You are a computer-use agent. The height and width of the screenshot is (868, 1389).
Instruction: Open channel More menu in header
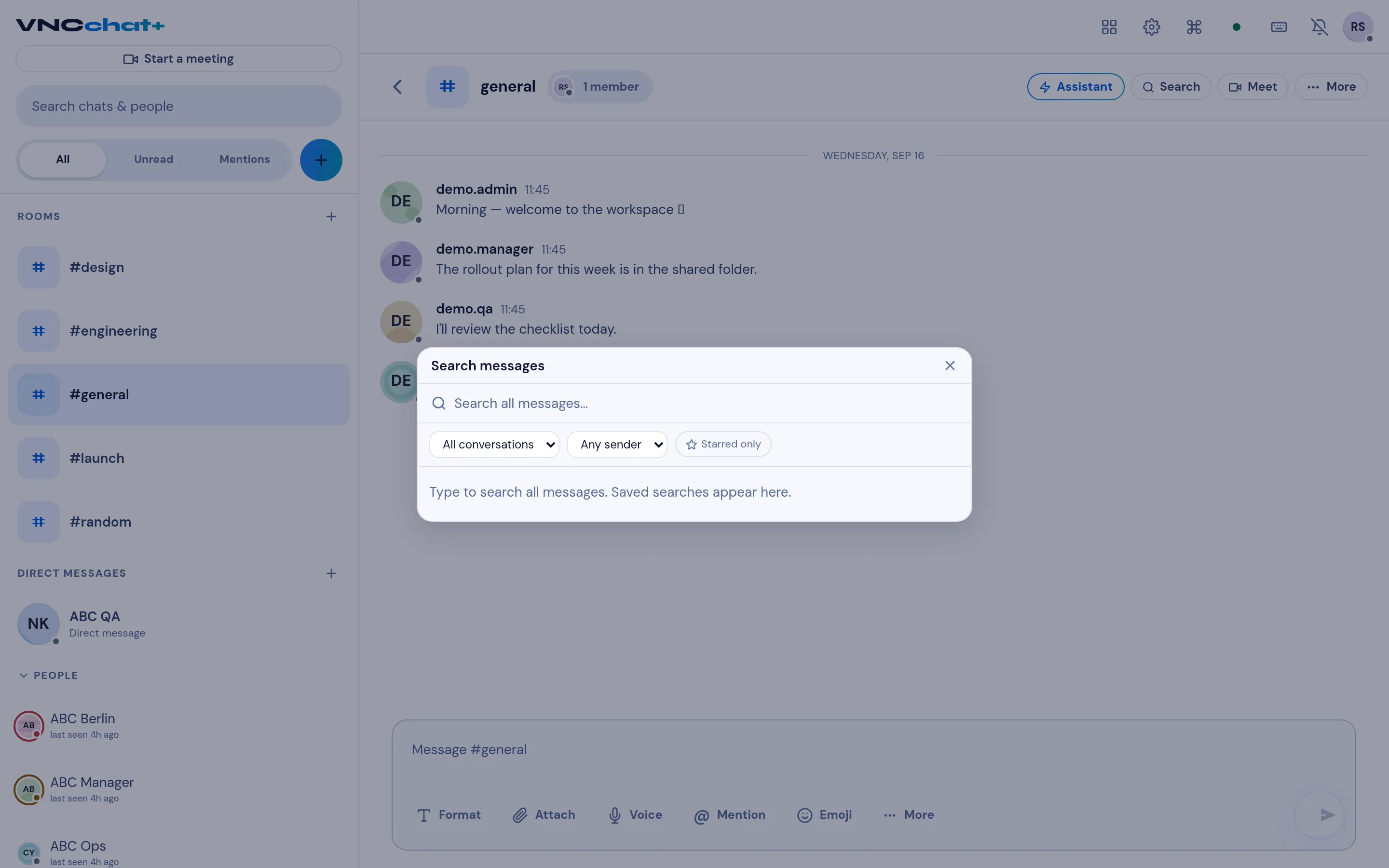point(1331,87)
